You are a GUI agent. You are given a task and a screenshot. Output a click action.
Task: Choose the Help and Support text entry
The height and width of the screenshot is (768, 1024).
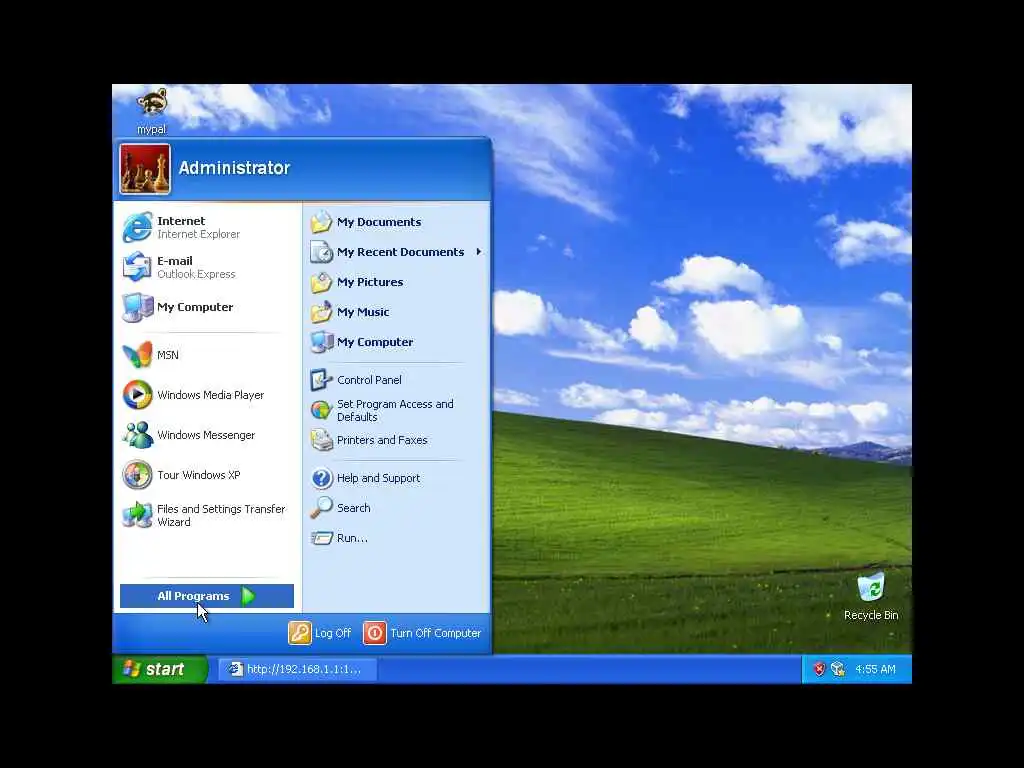(x=378, y=478)
